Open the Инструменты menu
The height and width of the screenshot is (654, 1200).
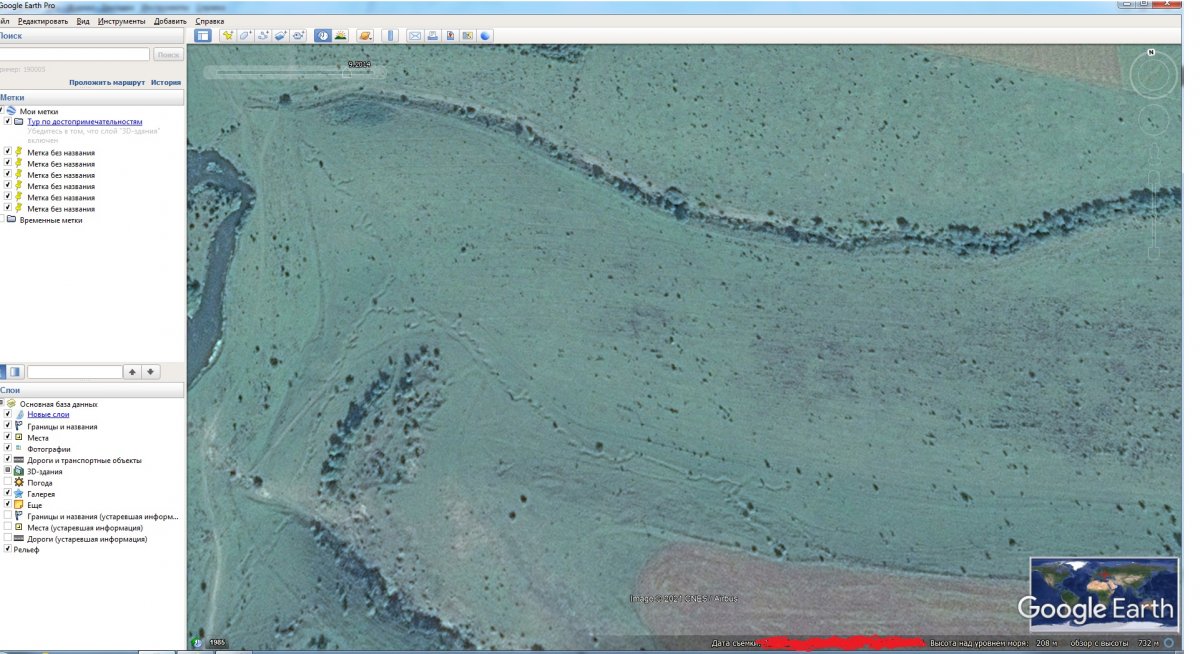click(121, 21)
